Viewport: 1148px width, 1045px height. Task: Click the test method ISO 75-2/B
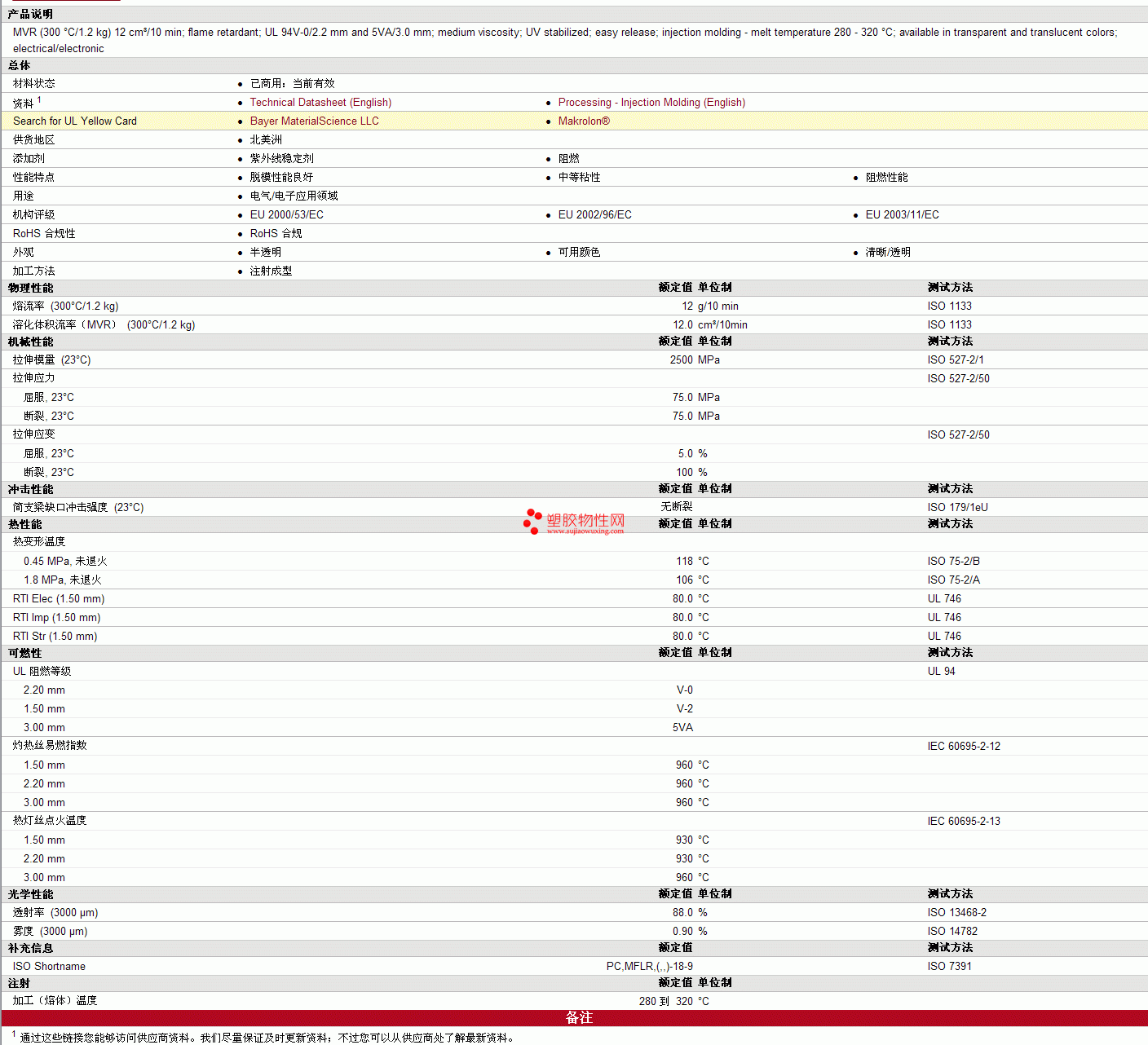click(954, 562)
